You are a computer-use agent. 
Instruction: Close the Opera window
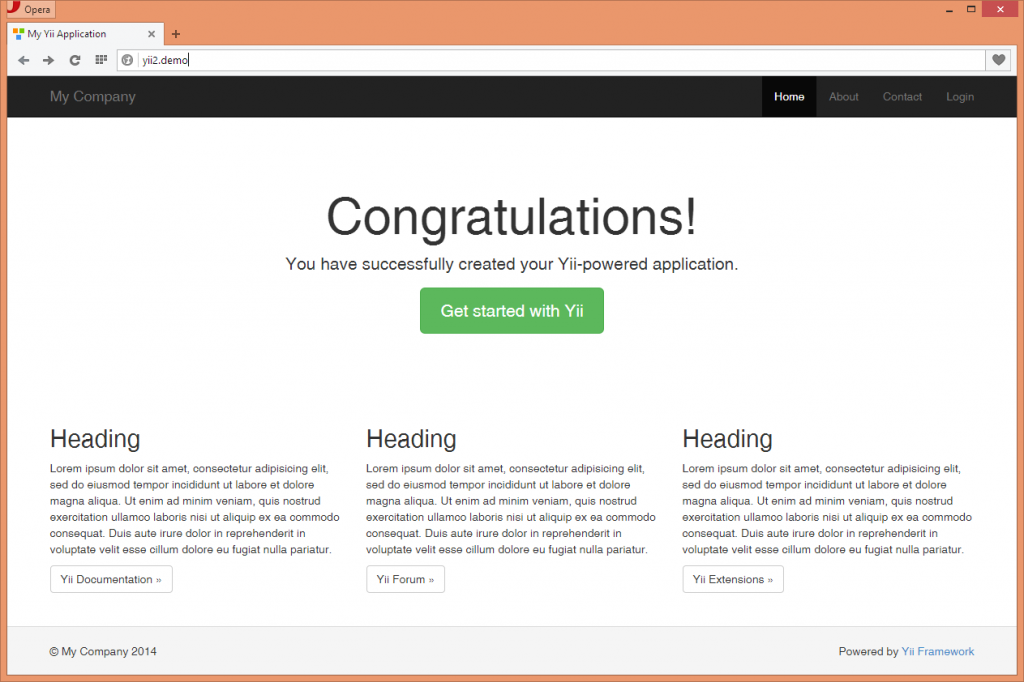coord(1000,9)
